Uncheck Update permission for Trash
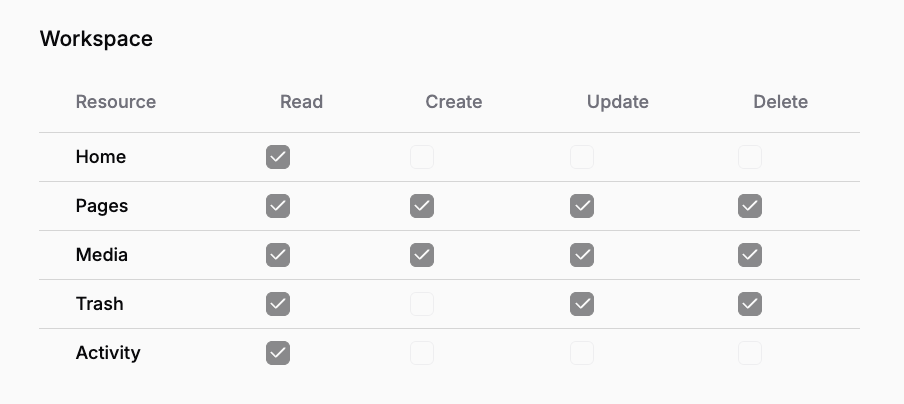 582,304
